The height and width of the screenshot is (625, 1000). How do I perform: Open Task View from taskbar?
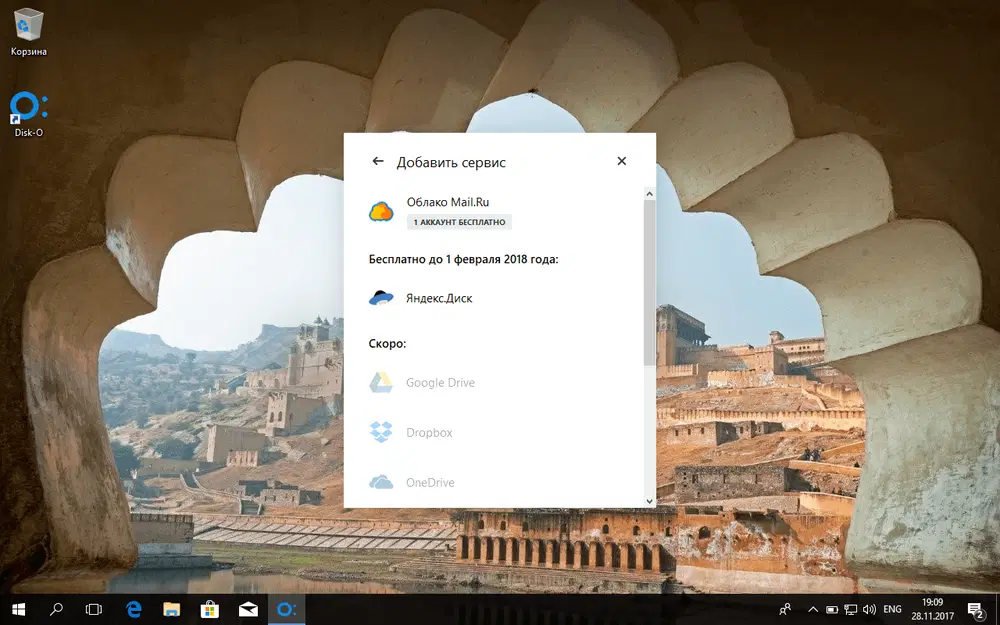pyautogui.click(x=94, y=610)
